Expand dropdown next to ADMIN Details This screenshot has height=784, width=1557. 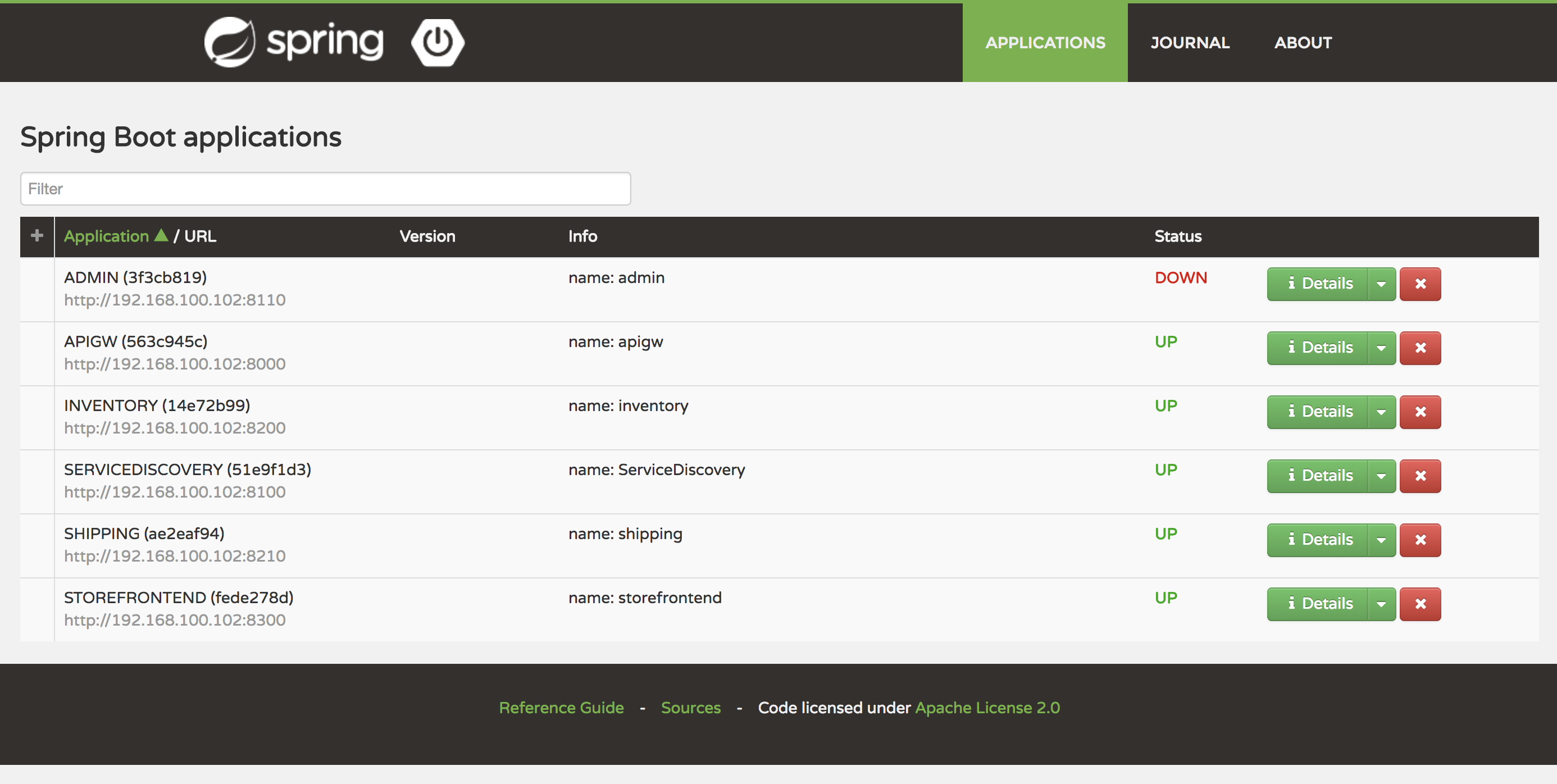click(x=1381, y=284)
